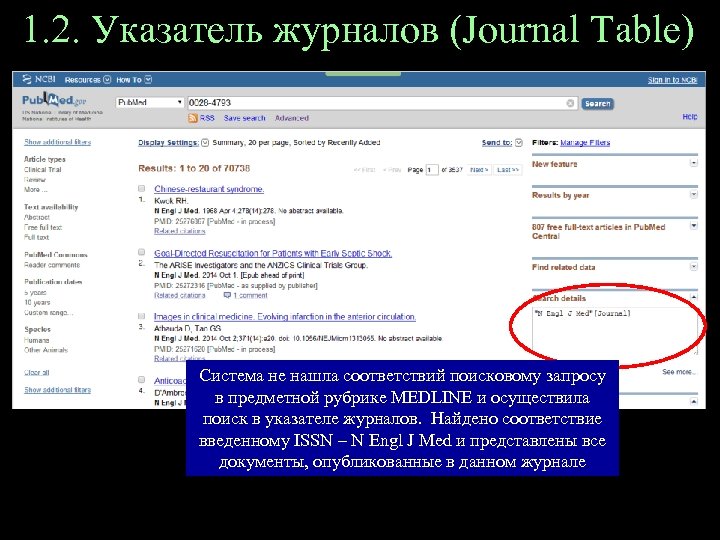Open the 1 comment link

click(250, 295)
